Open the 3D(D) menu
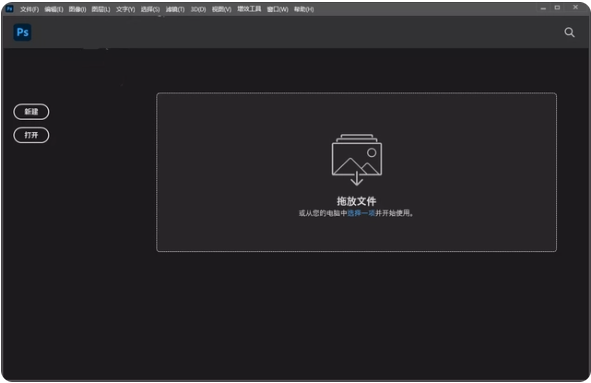This screenshot has width=591, height=383. tap(198, 9)
